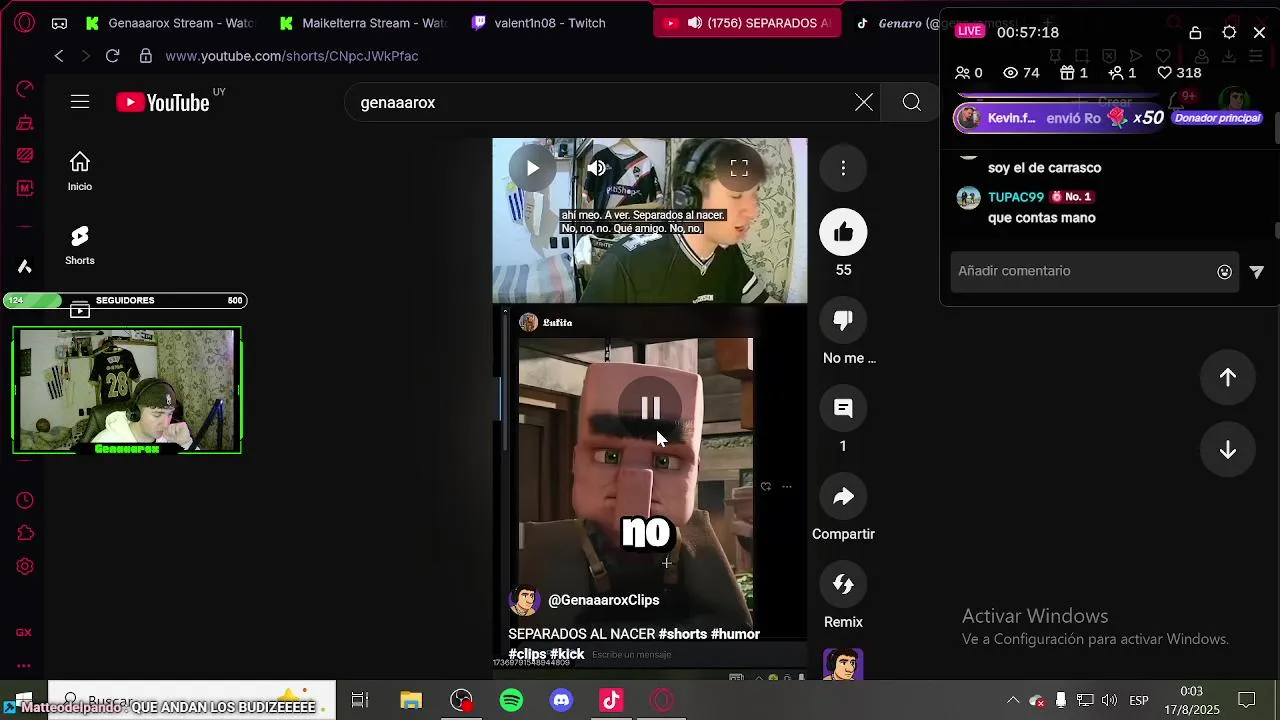Click the gifts counter icon
The image size is (1280, 720).
point(1073,73)
